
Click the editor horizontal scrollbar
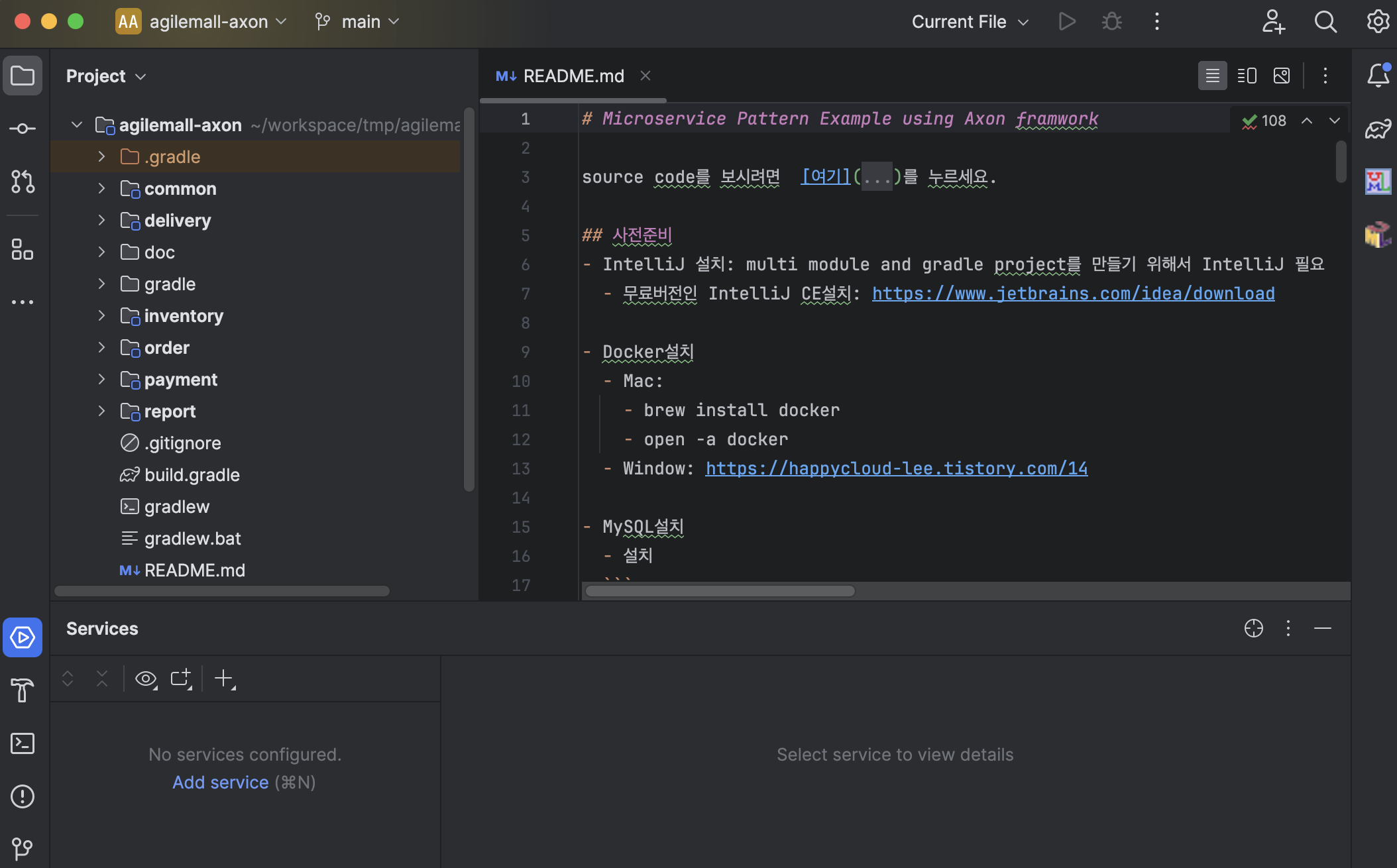(x=720, y=591)
